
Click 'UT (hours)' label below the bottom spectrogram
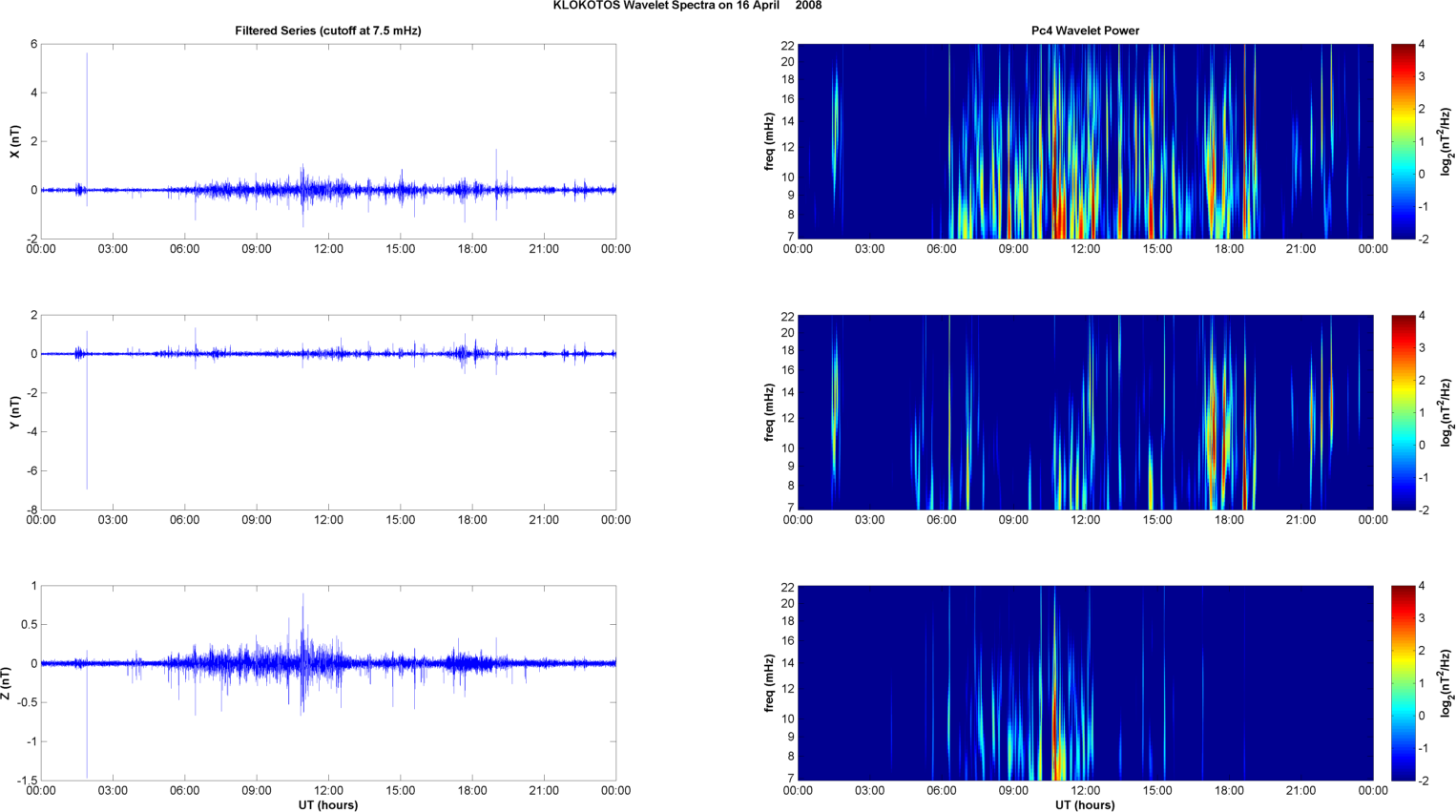[x=1085, y=805]
